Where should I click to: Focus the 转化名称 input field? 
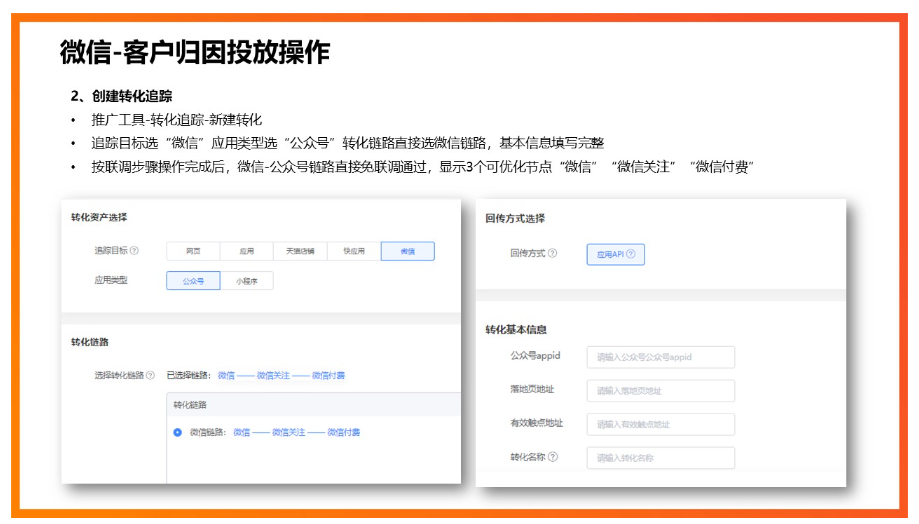point(661,458)
